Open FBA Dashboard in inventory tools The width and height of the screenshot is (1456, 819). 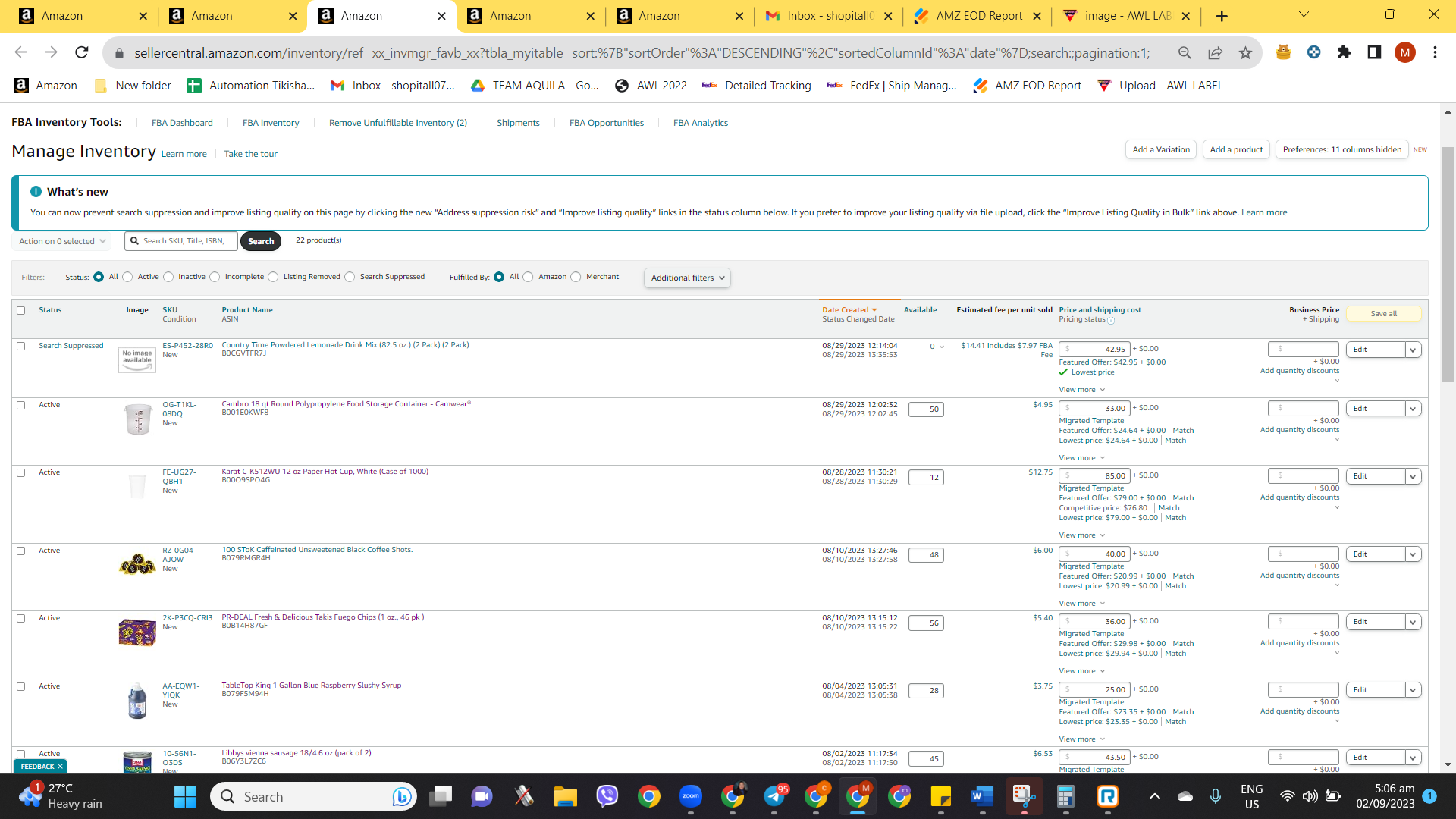[x=182, y=123]
